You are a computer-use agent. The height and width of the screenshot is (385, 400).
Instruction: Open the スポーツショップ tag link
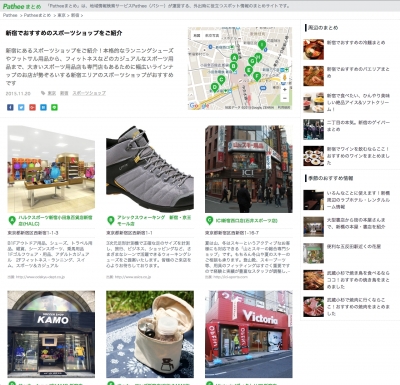(x=89, y=93)
